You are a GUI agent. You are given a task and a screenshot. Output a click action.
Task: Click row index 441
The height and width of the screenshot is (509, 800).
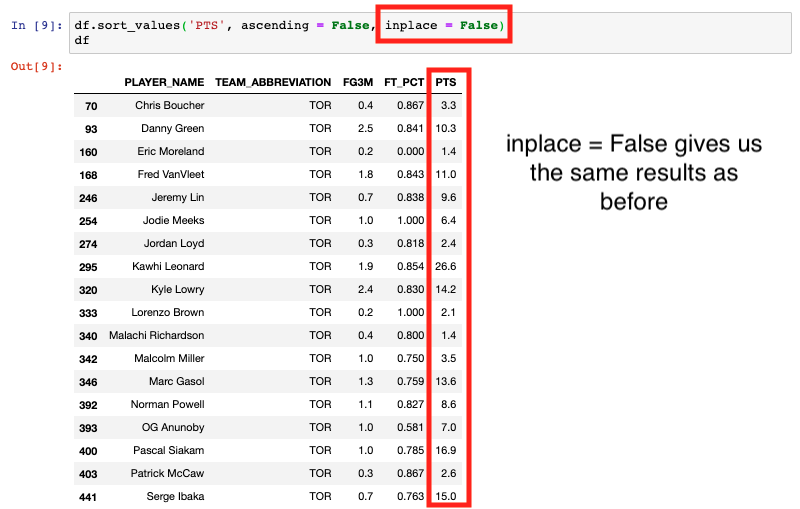[x=88, y=497]
